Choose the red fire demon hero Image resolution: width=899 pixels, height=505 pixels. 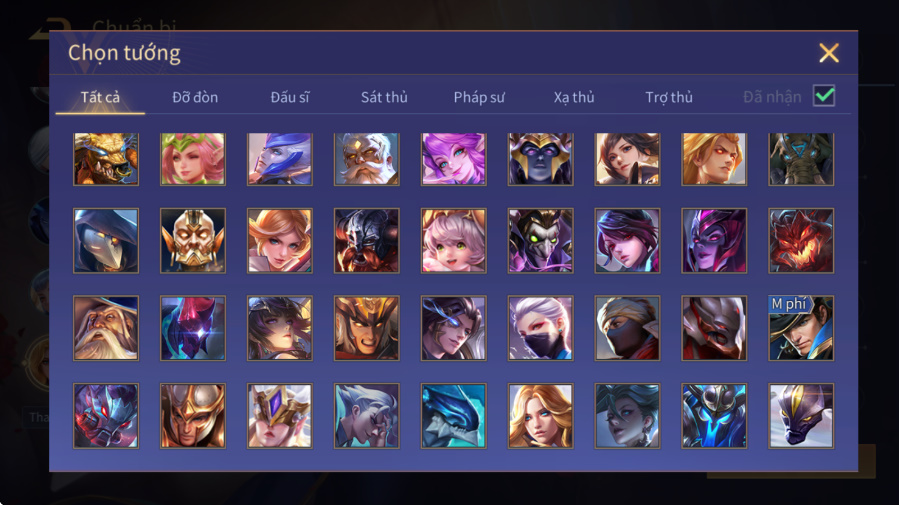[801, 241]
